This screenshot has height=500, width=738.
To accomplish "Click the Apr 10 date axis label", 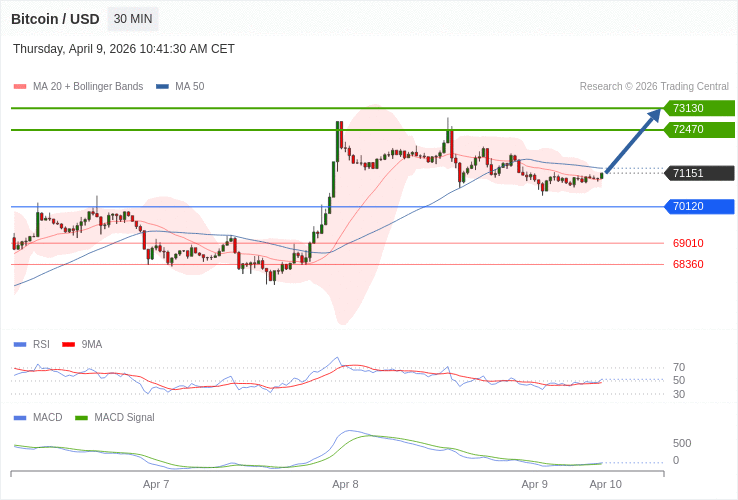I will coord(606,484).
